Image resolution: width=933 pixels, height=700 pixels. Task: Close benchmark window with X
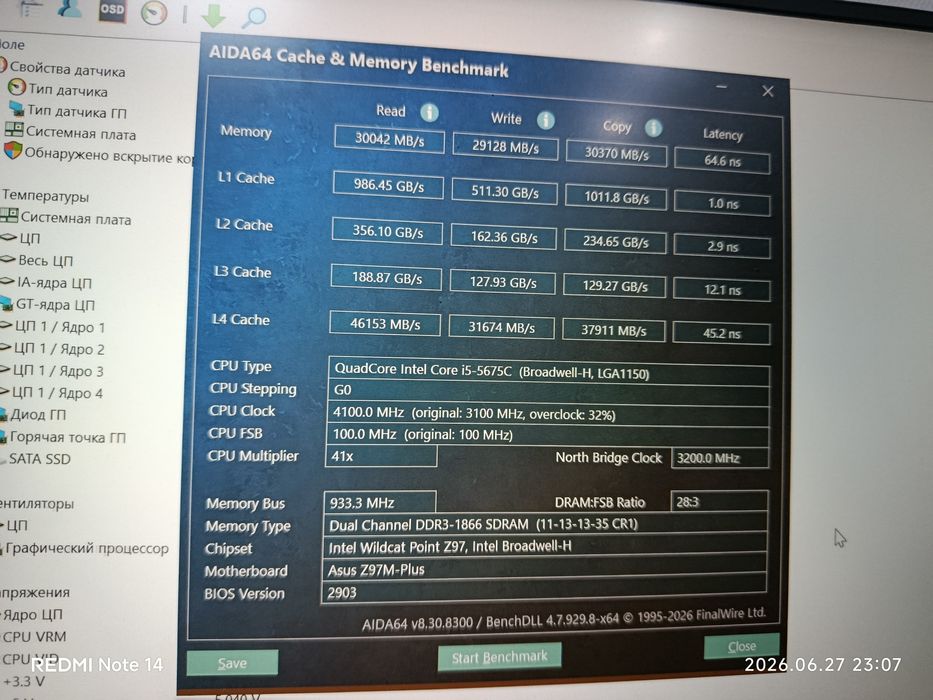pos(768,91)
